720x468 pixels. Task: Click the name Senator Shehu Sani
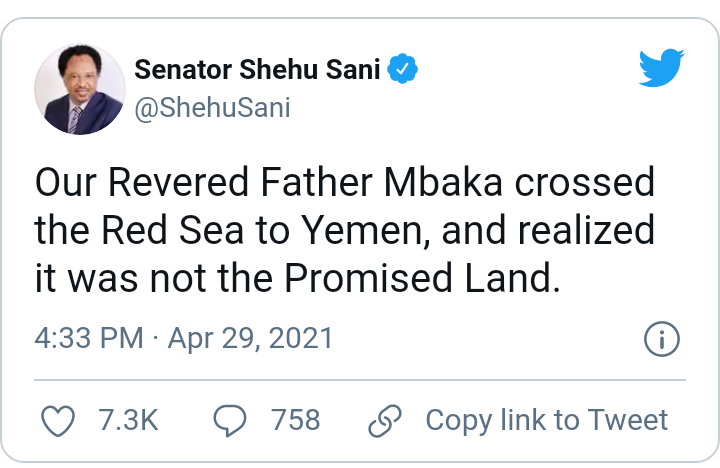click(x=258, y=70)
